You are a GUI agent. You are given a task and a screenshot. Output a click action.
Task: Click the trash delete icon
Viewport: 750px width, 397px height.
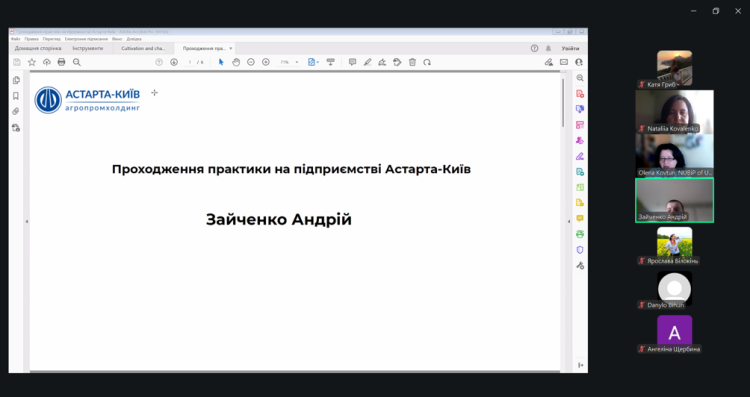tap(412, 62)
